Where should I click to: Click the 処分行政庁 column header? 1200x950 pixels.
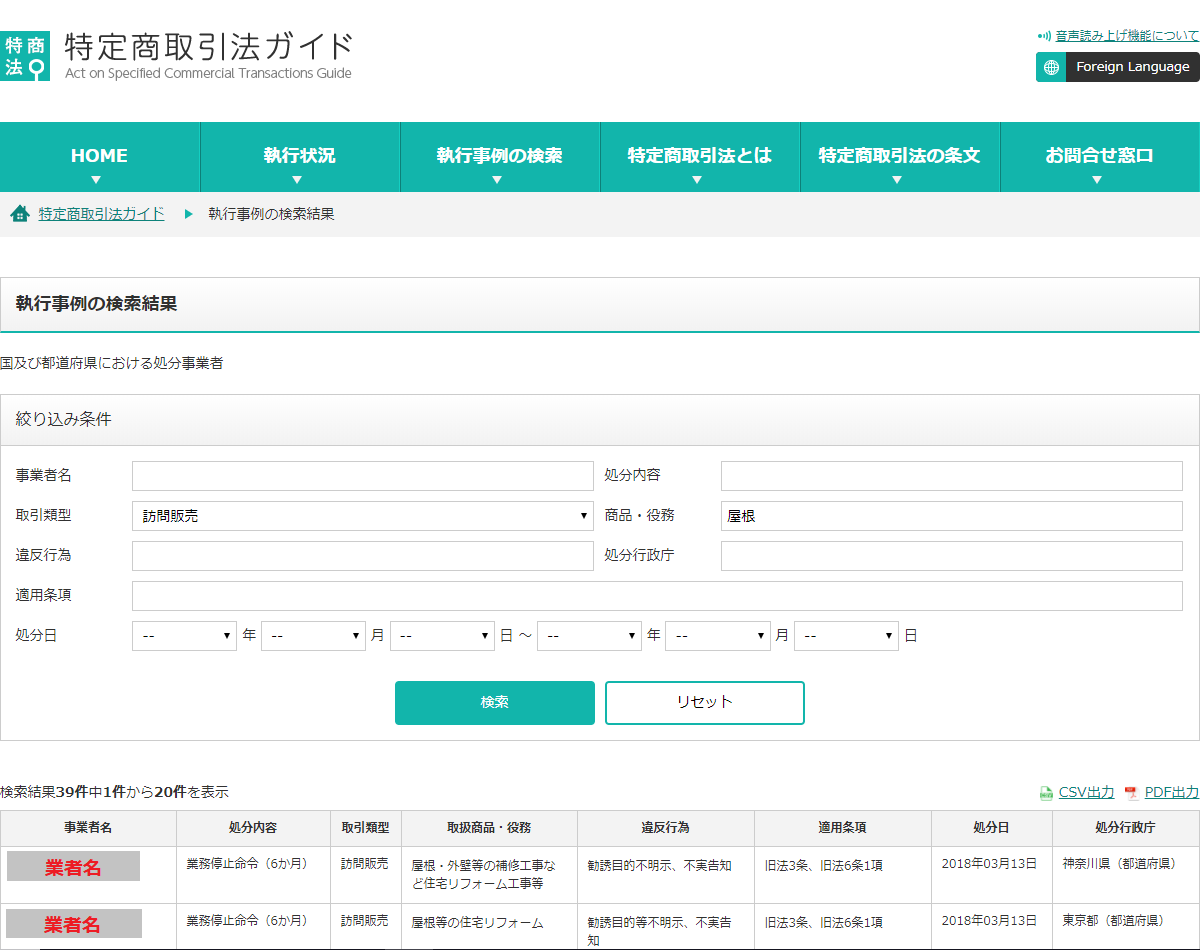pos(1125,828)
